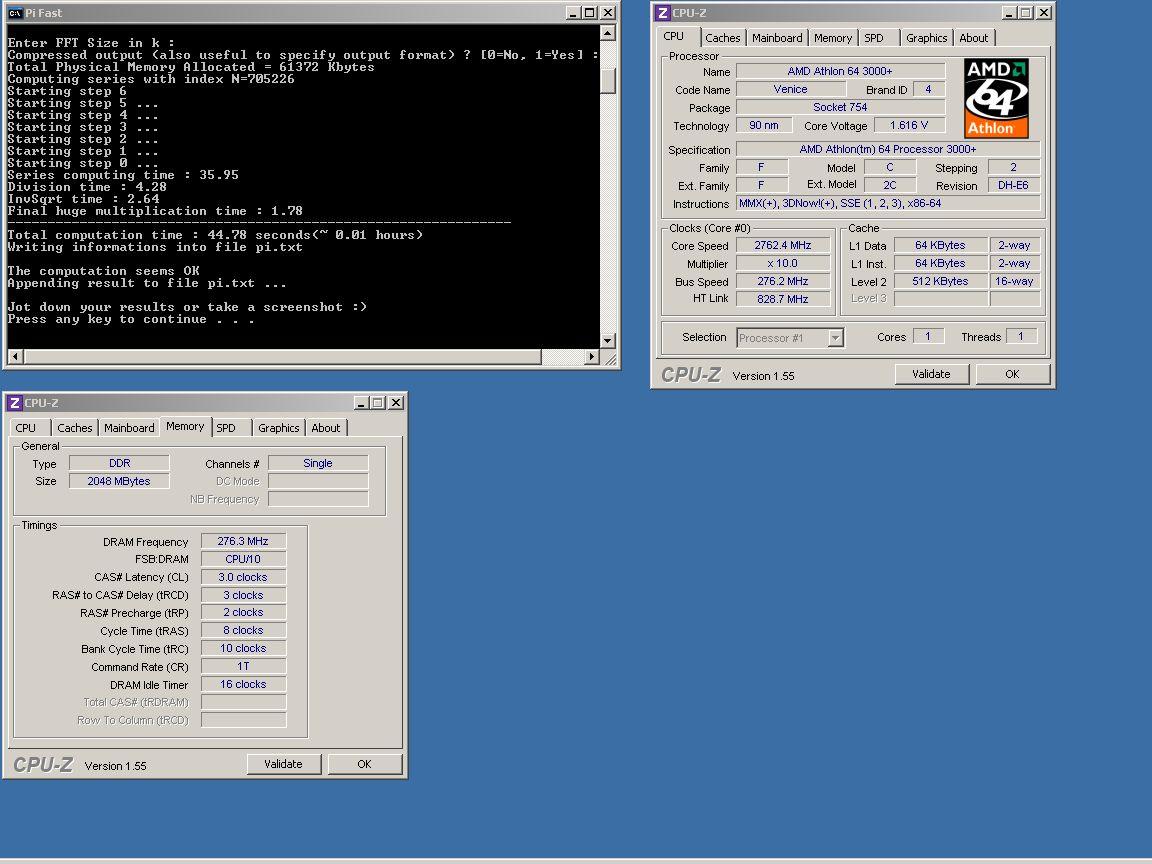Click Pi Fast horizontal scrollbar left arrow
This screenshot has height=864, width=1152.
coord(15,356)
